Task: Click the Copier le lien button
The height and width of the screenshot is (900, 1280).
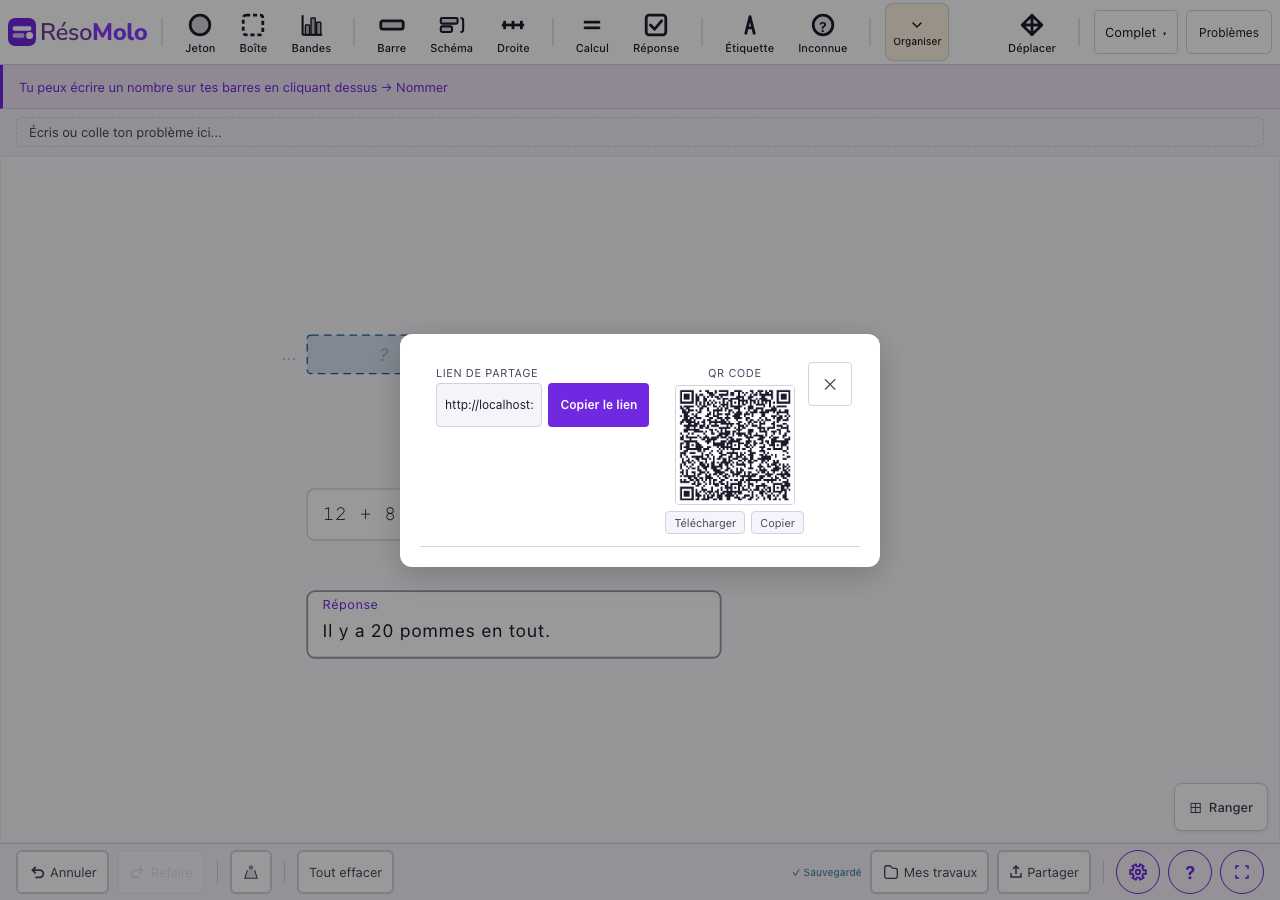Action: click(598, 404)
